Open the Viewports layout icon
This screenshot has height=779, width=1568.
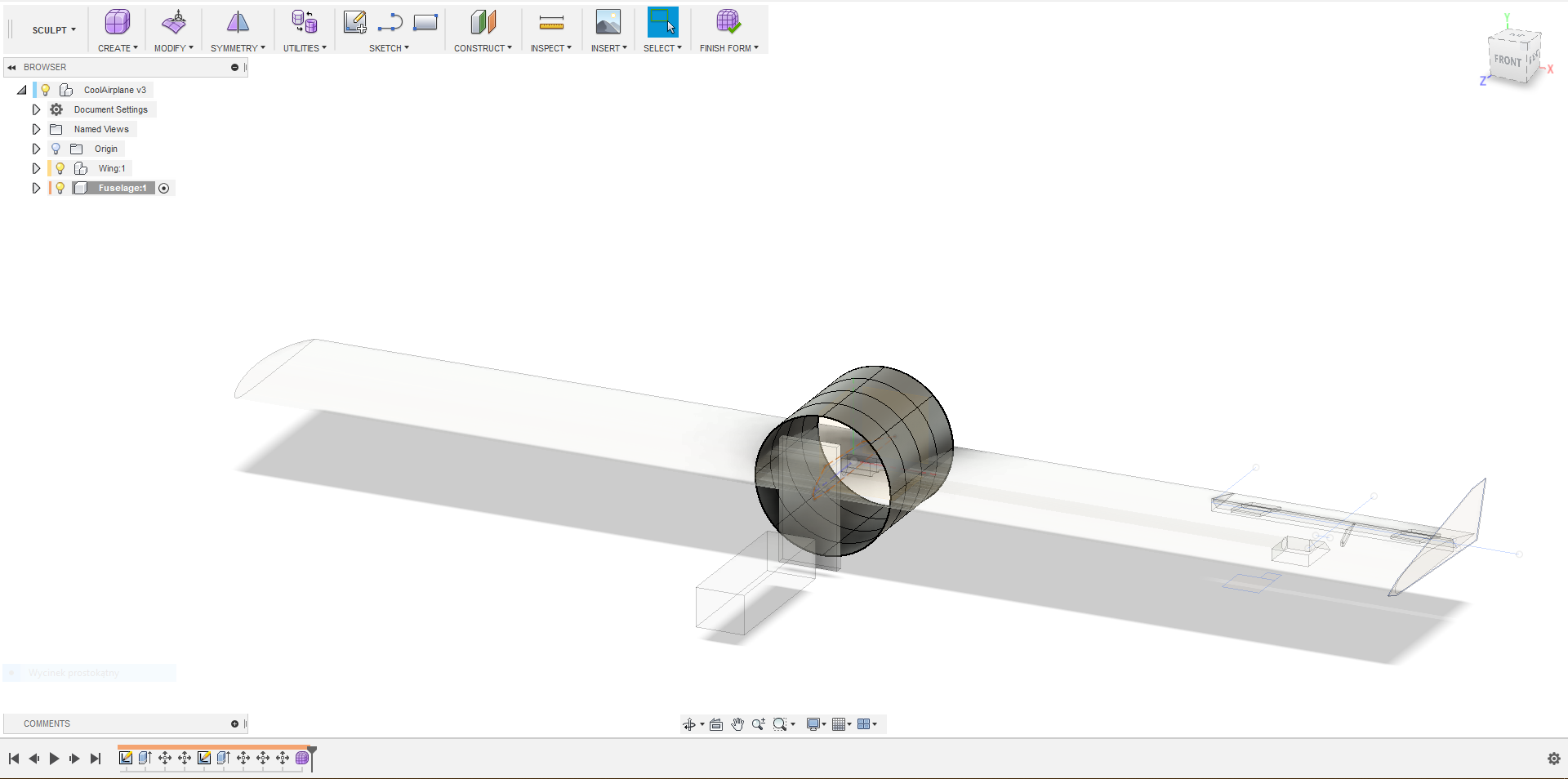pyautogui.click(x=864, y=724)
